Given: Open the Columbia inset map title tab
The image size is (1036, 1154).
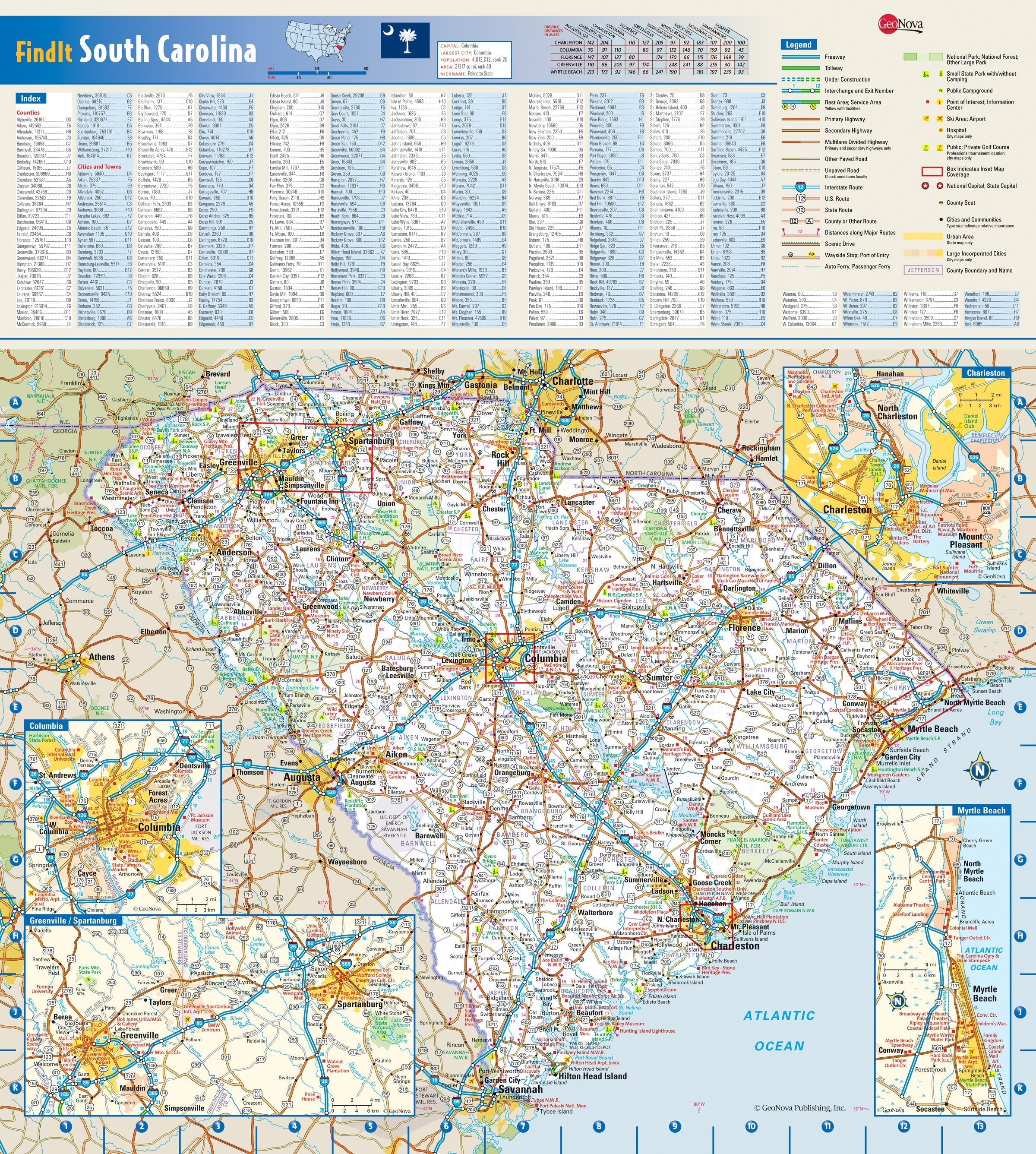Looking at the screenshot, I should pyautogui.click(x=46, y=726).
